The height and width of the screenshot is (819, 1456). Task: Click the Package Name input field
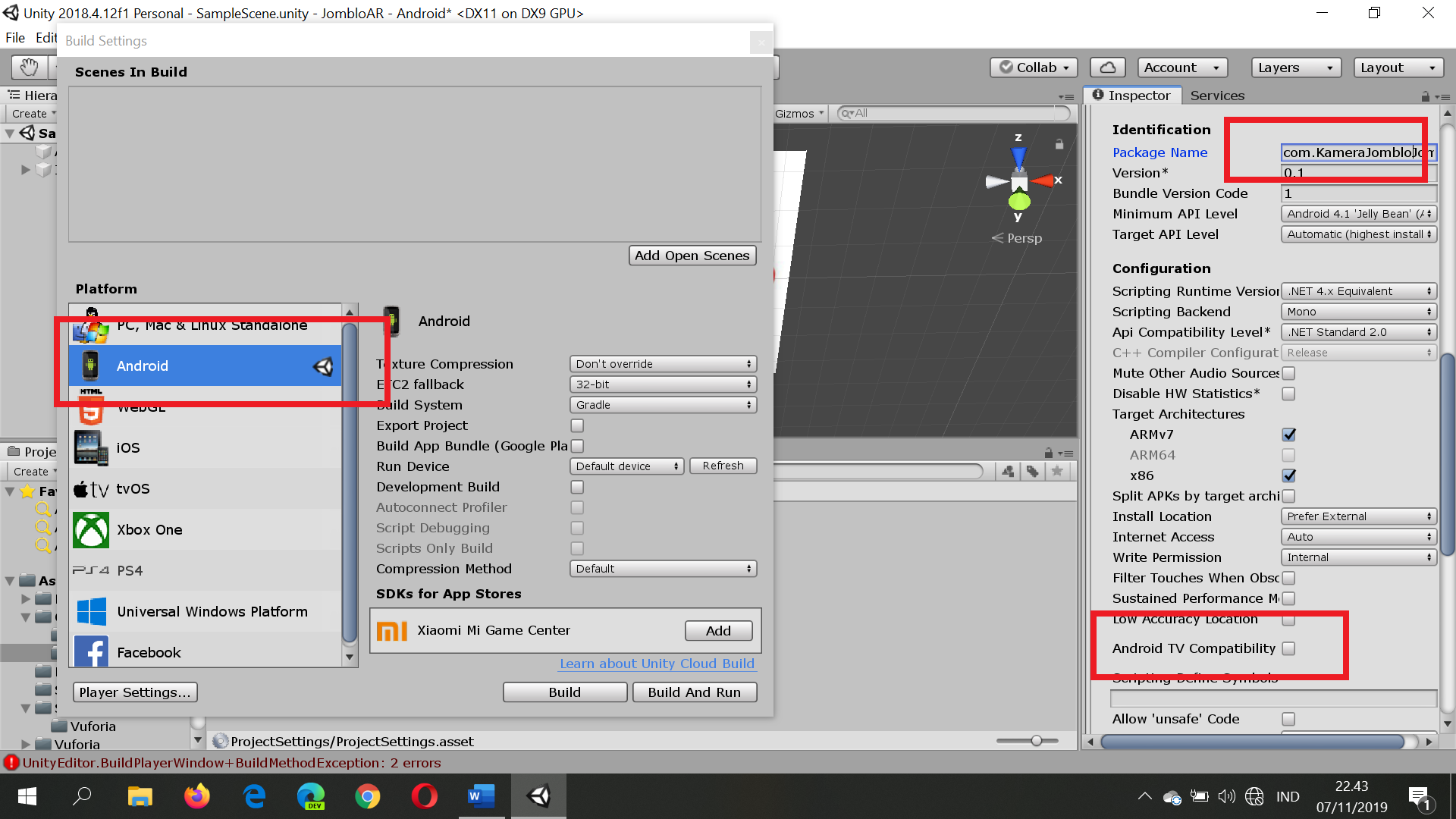tap(1359, 152)
